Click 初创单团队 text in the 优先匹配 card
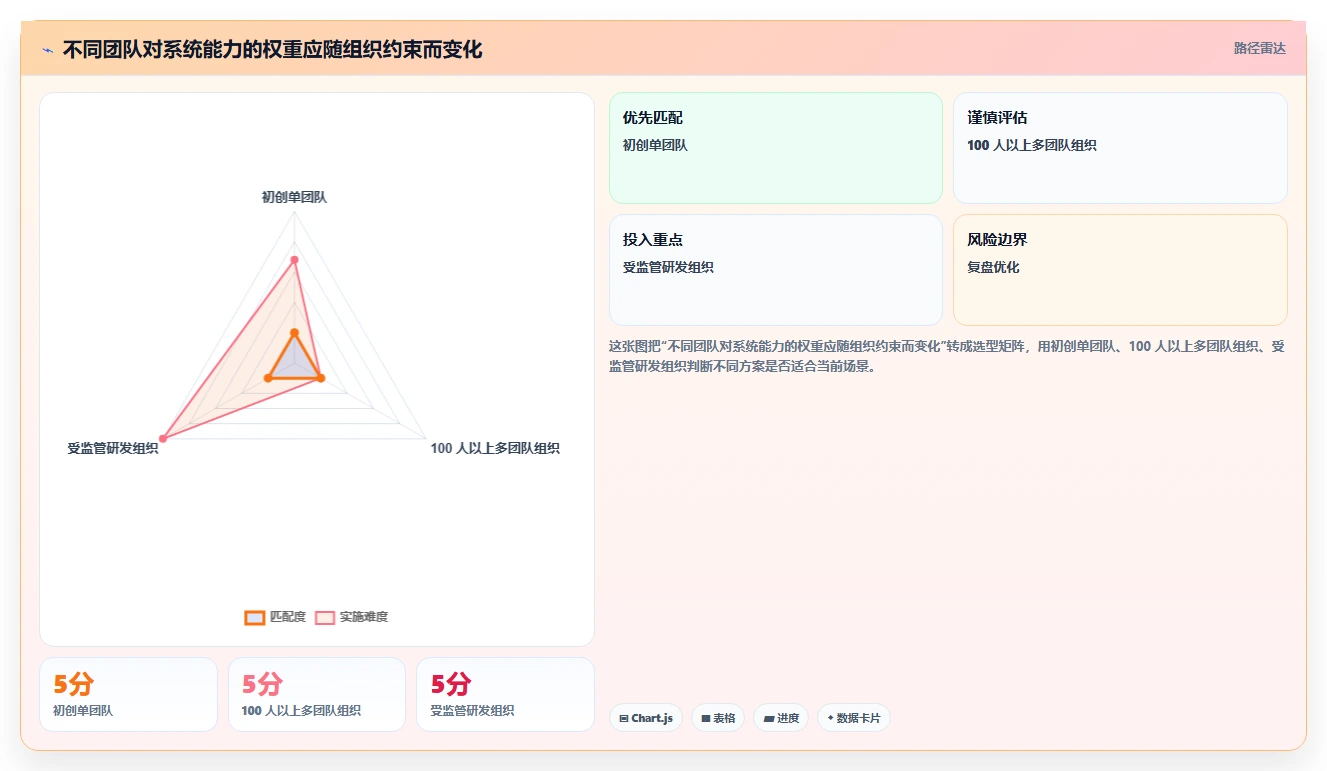 click(x=655, y=145)
